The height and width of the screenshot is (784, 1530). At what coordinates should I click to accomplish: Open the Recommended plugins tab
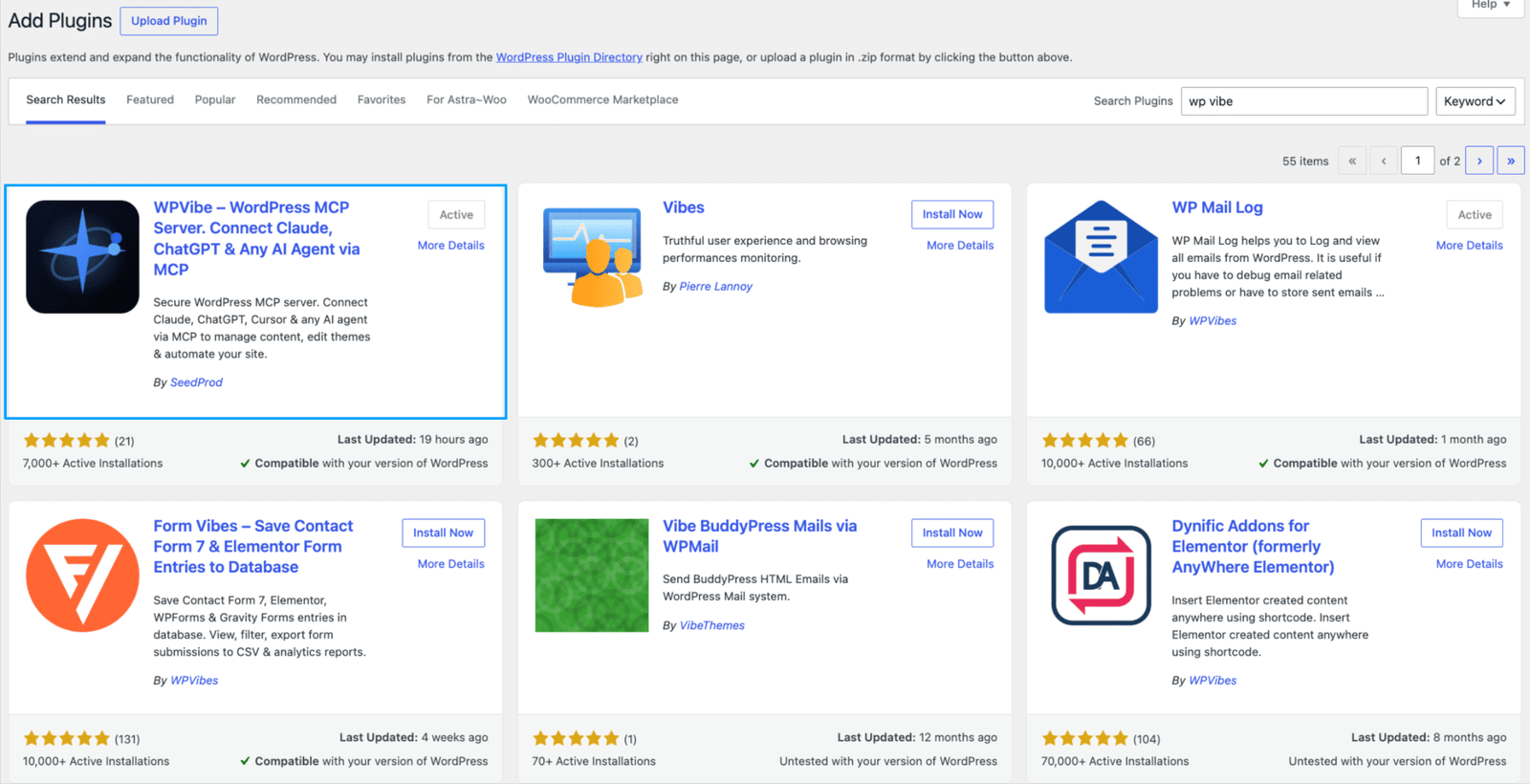296,99
